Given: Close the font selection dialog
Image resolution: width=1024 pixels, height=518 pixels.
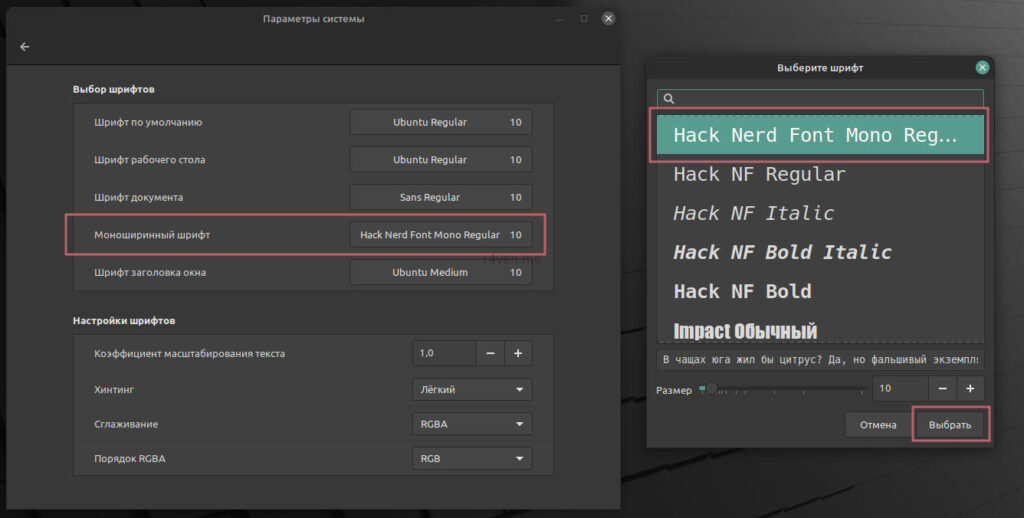Looking at the screenshot, I should (x=982, y=67).
